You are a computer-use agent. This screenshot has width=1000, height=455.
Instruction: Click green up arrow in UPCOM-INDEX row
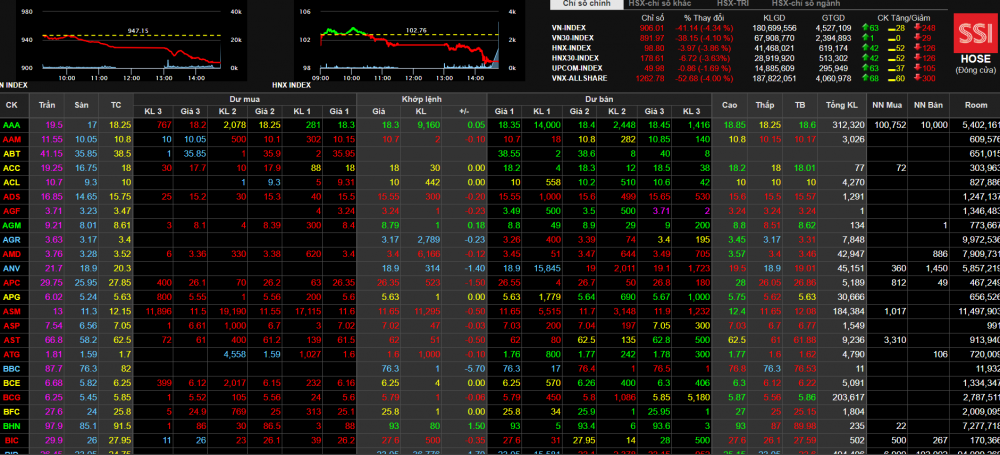pos(866,67)
